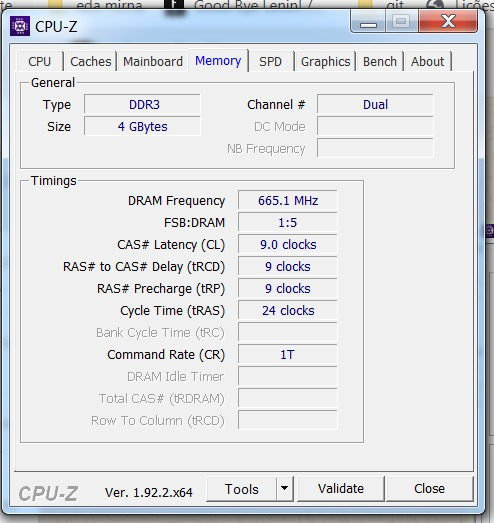Click the empty DC Mode field
Image resolution: width=494 pixels, height=523 pixels.
point(375,127)
